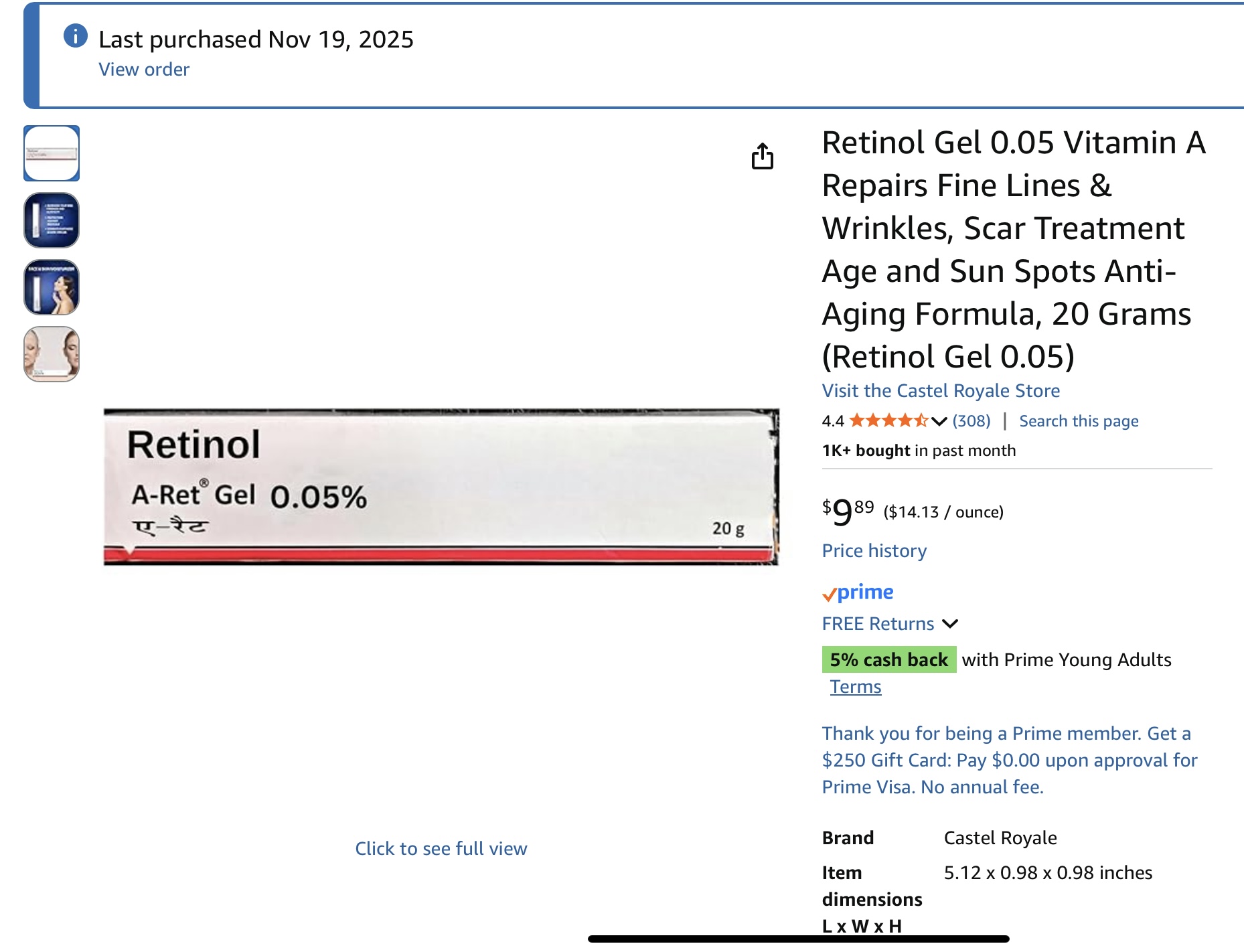
Task: Open the 308 reviews count link
Action: [971, 421]
